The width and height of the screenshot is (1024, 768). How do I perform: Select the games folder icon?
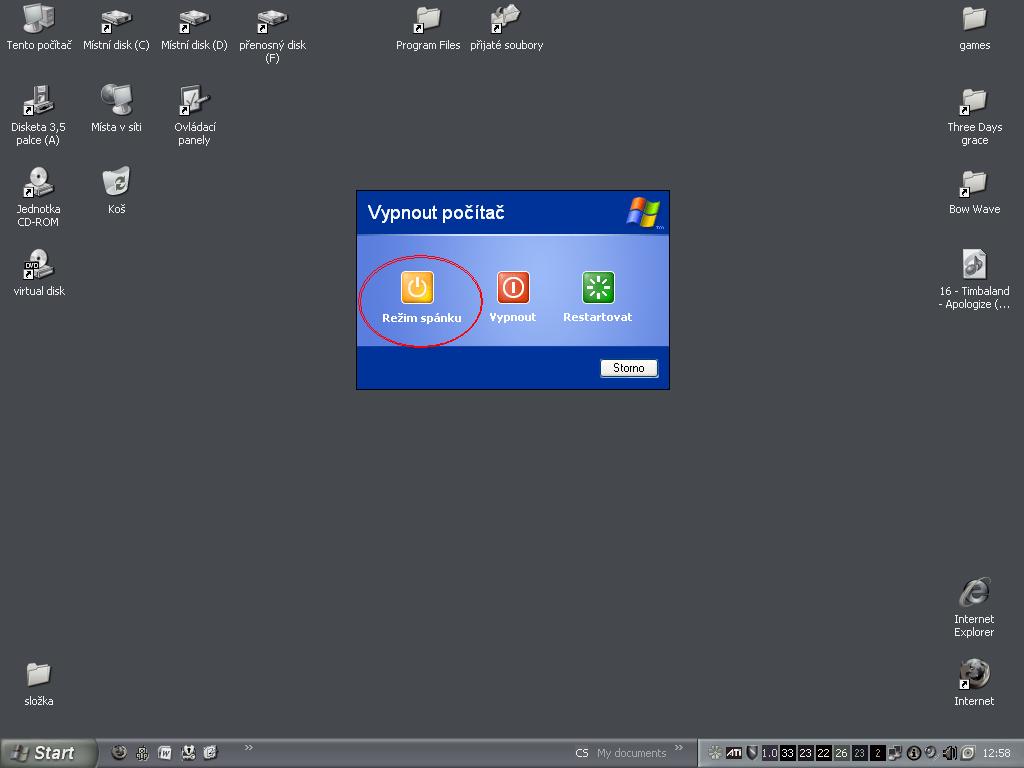(x=974, y=28)
